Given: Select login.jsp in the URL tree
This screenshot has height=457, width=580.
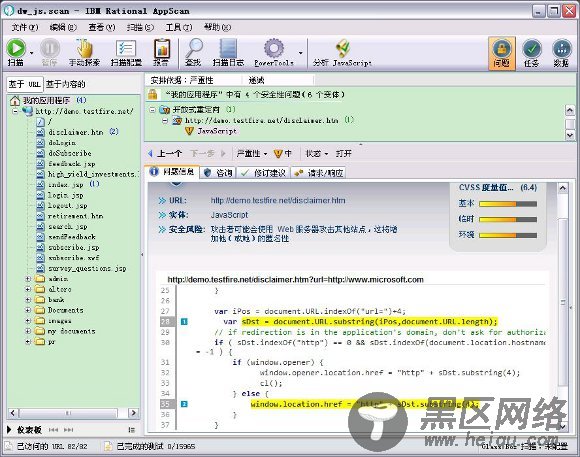Looking at the screenshot, I should (x=66, y=195).
